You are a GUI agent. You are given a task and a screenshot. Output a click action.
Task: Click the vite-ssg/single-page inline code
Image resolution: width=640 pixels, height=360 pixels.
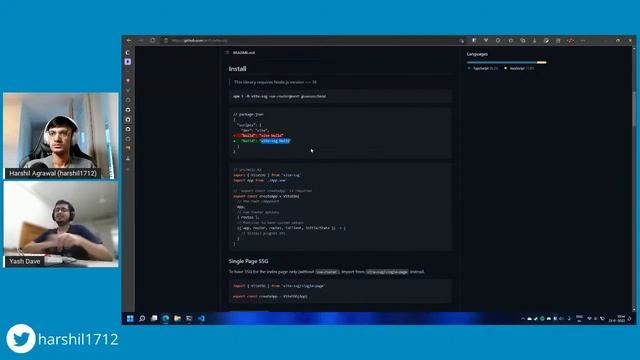tap(387, 272)
